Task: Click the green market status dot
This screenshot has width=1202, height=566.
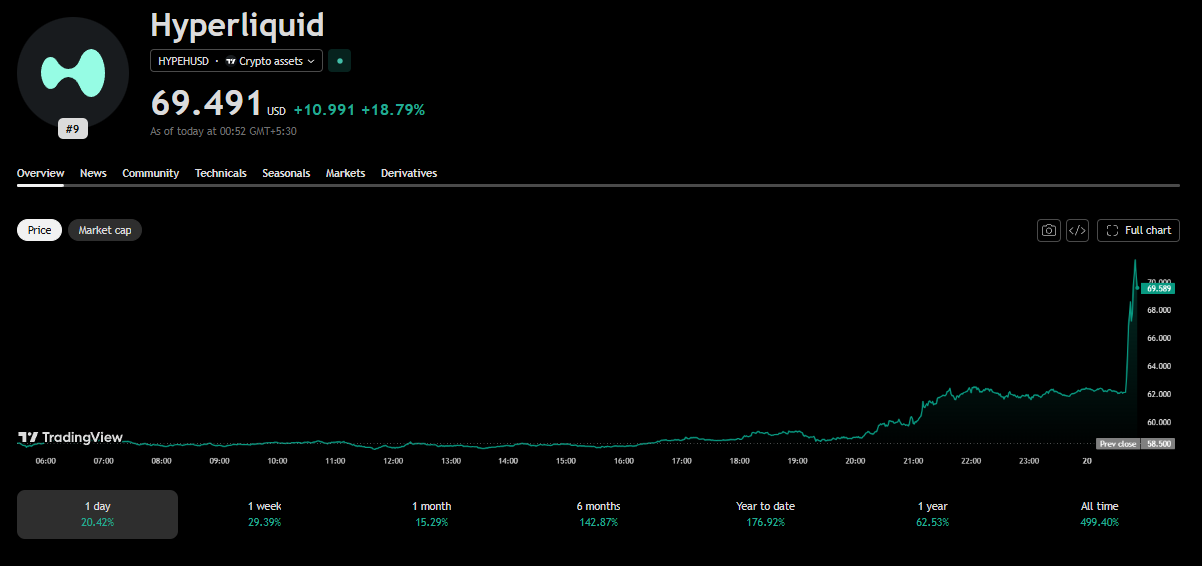Action: point(340,61)
